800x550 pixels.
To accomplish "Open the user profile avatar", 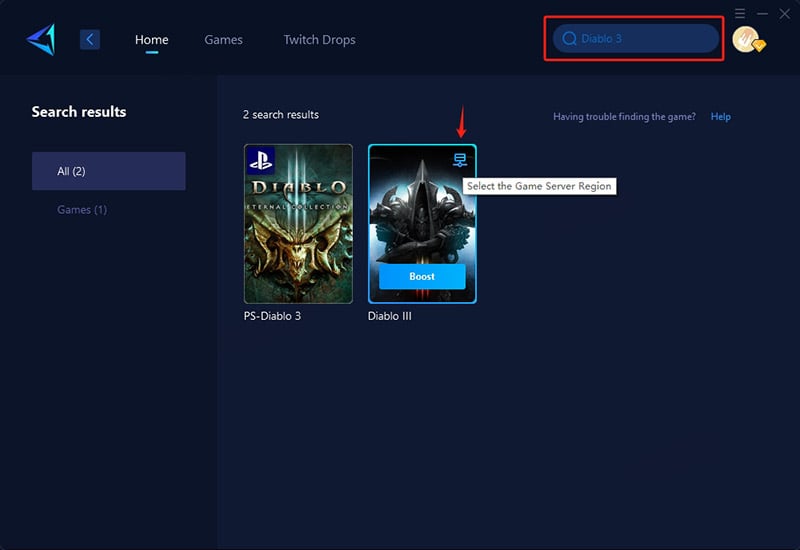I will tap(748, 40).
